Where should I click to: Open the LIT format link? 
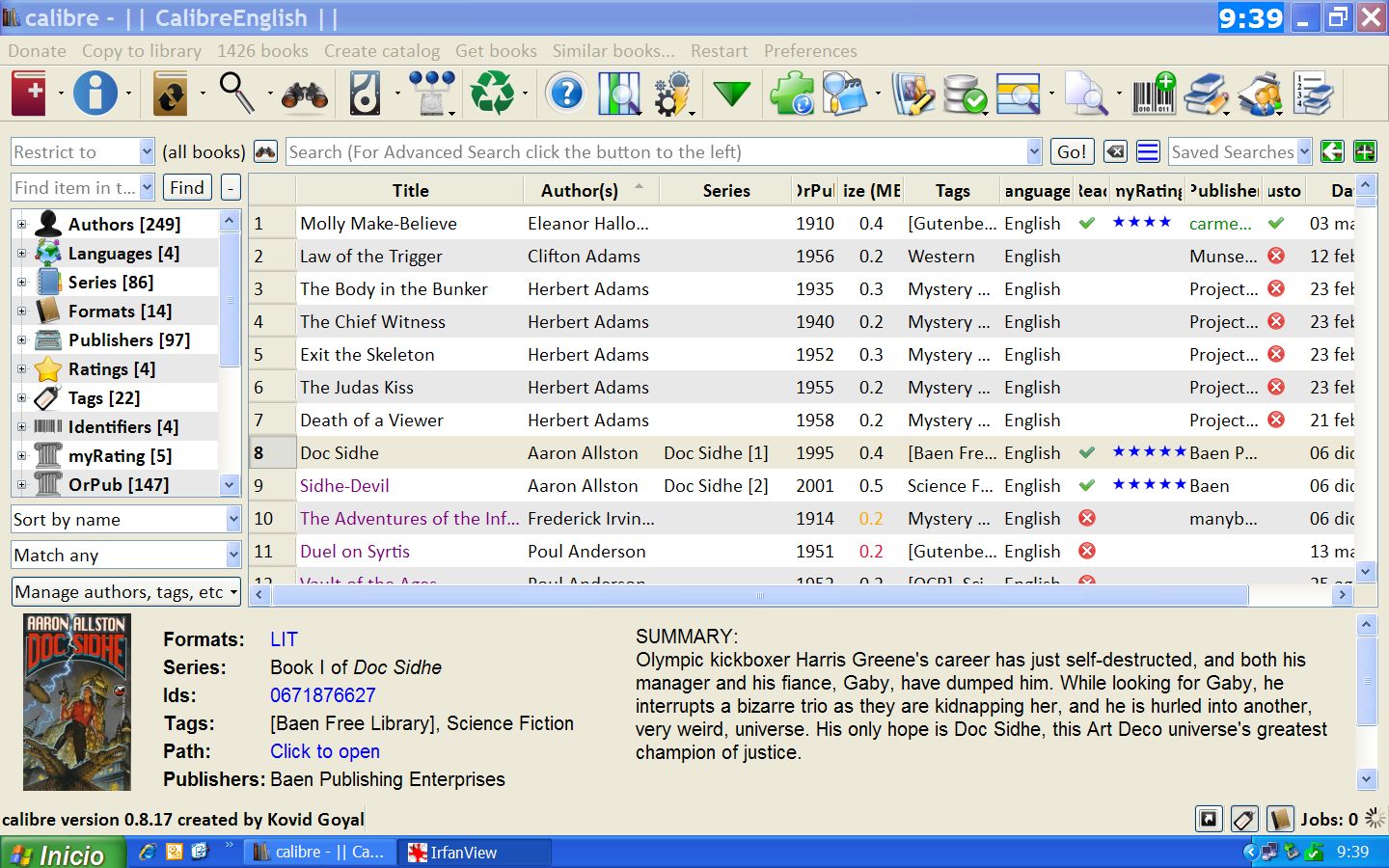(x=284, y=639)
